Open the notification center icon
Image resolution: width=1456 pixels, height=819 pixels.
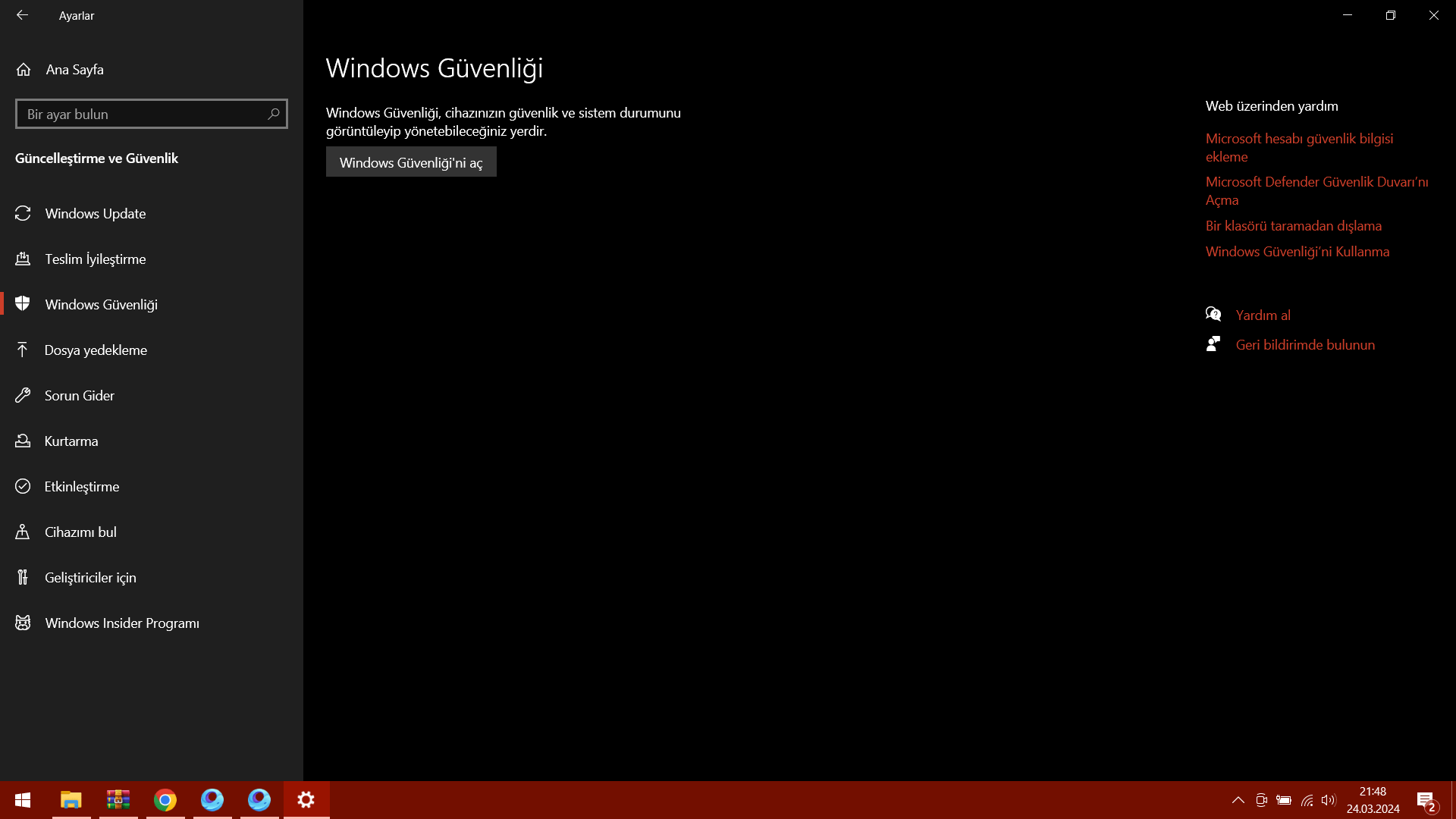1426,800
